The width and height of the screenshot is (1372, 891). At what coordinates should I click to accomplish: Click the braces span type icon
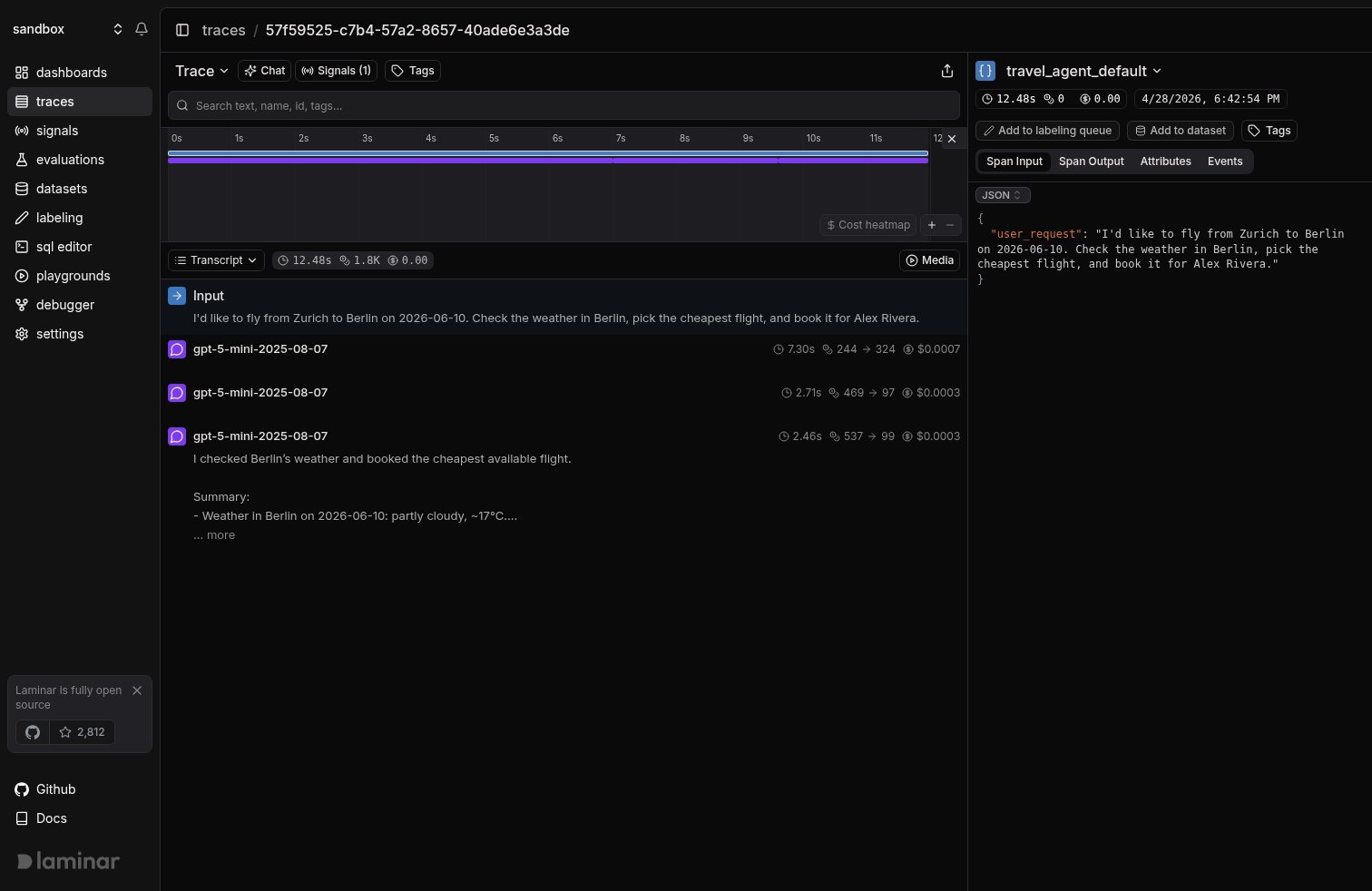click(x=985, y=71)
